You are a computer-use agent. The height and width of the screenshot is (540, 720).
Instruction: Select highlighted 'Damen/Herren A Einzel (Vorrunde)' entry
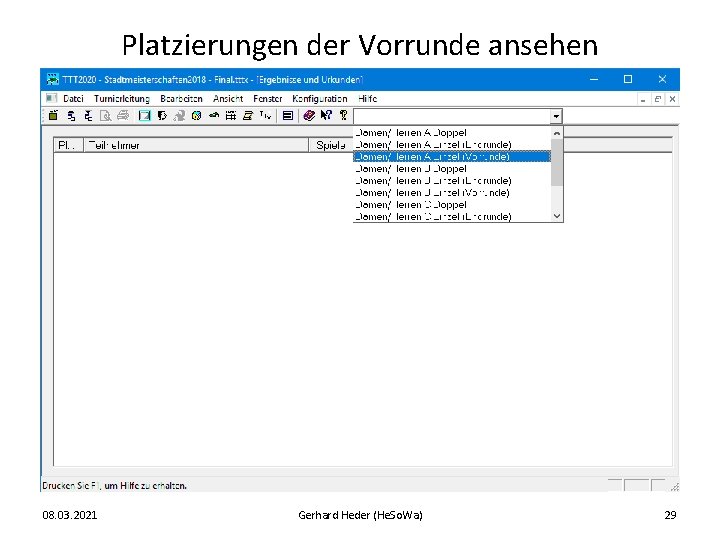tap(452, 157)
